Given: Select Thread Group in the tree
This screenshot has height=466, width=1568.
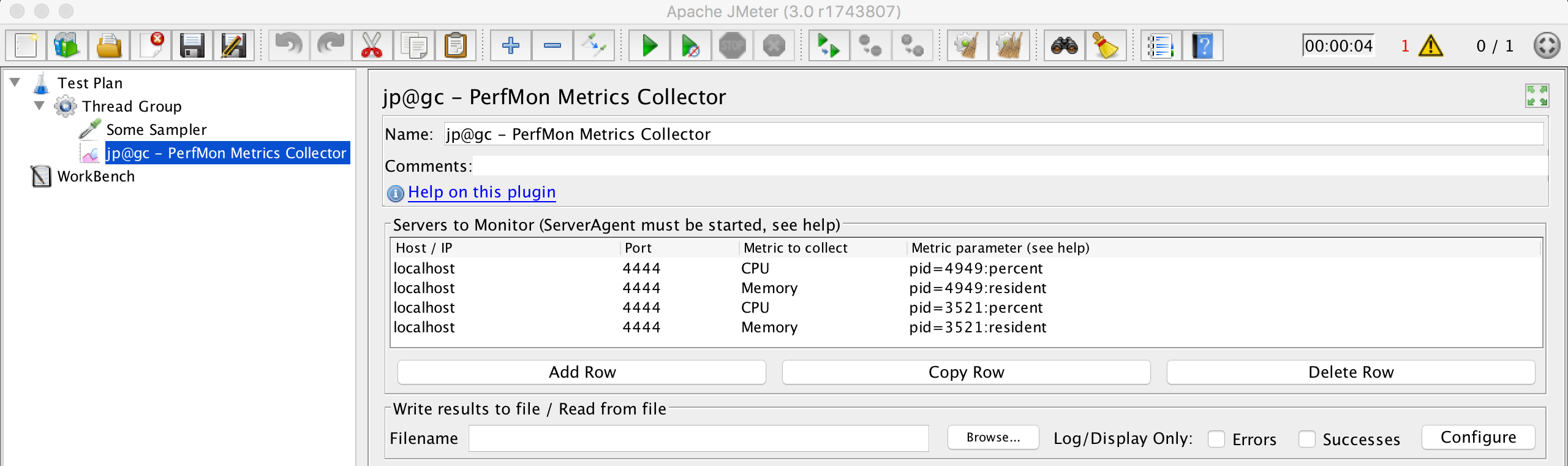Looking at the screenshot, I should pos(132,106).
